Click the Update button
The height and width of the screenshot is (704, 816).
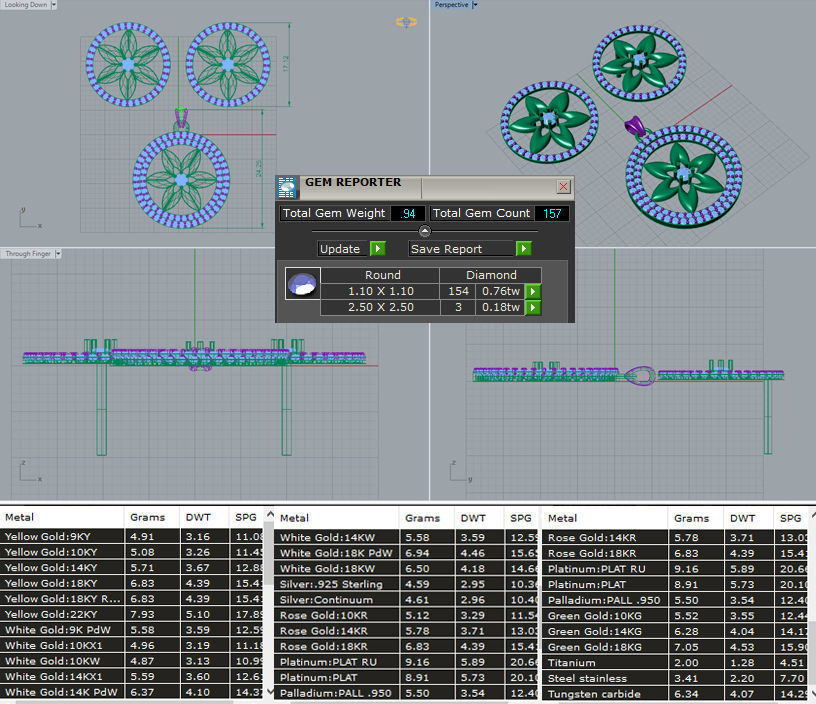pyautogui.click(x=343, y=249)
